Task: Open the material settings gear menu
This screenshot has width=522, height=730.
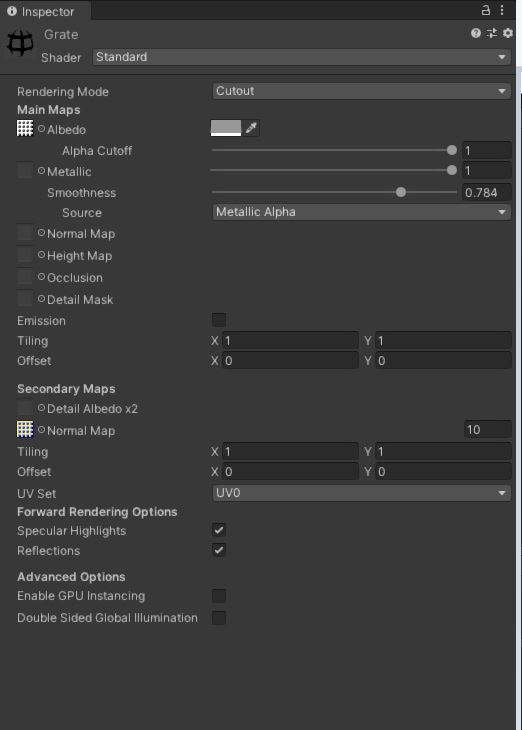Action: pyautogui.click(x=508, y=33)
